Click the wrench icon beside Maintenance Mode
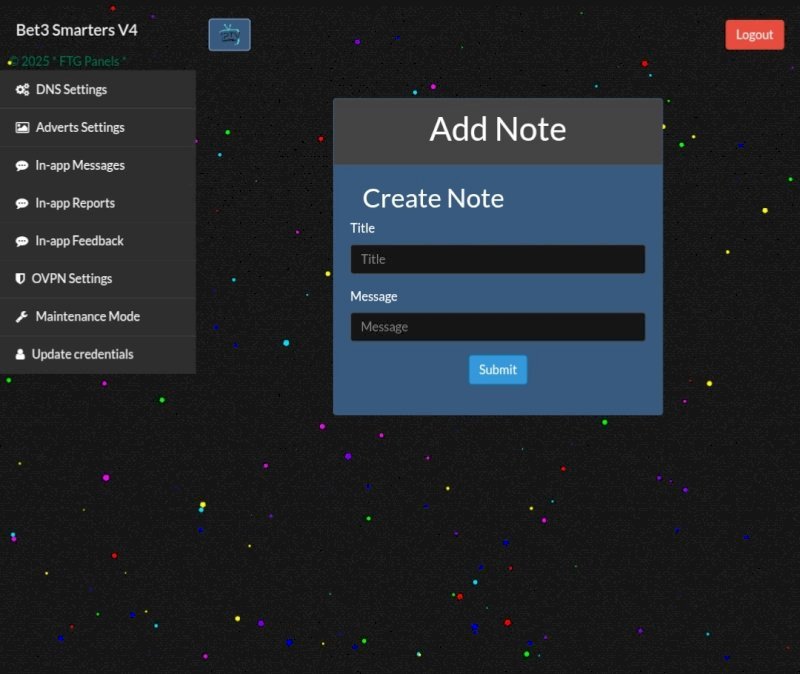Screen dimensions: 800x674 coord(22,317)
